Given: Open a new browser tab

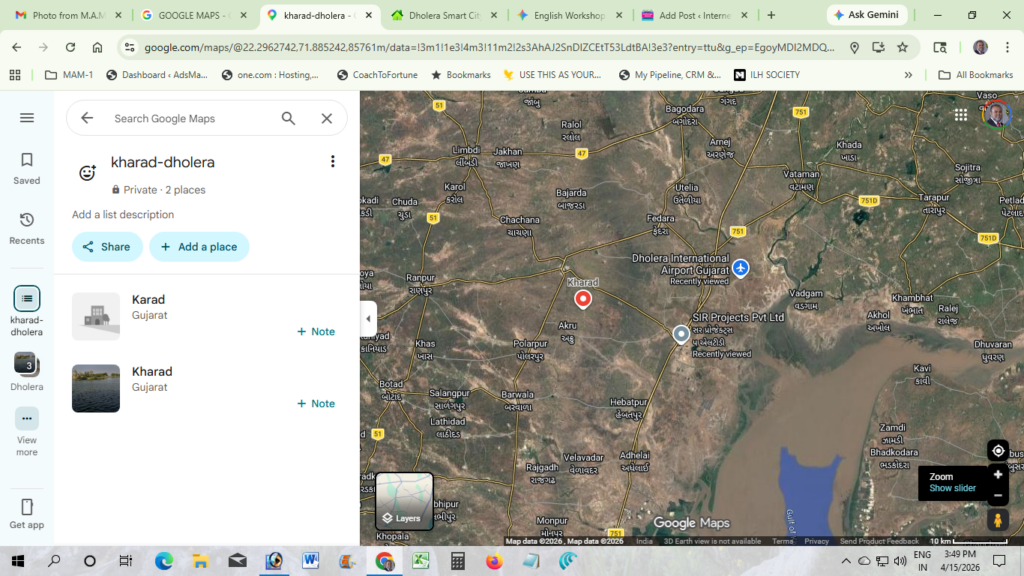Looking at the screenshot, I should click(x=771, y=15).
